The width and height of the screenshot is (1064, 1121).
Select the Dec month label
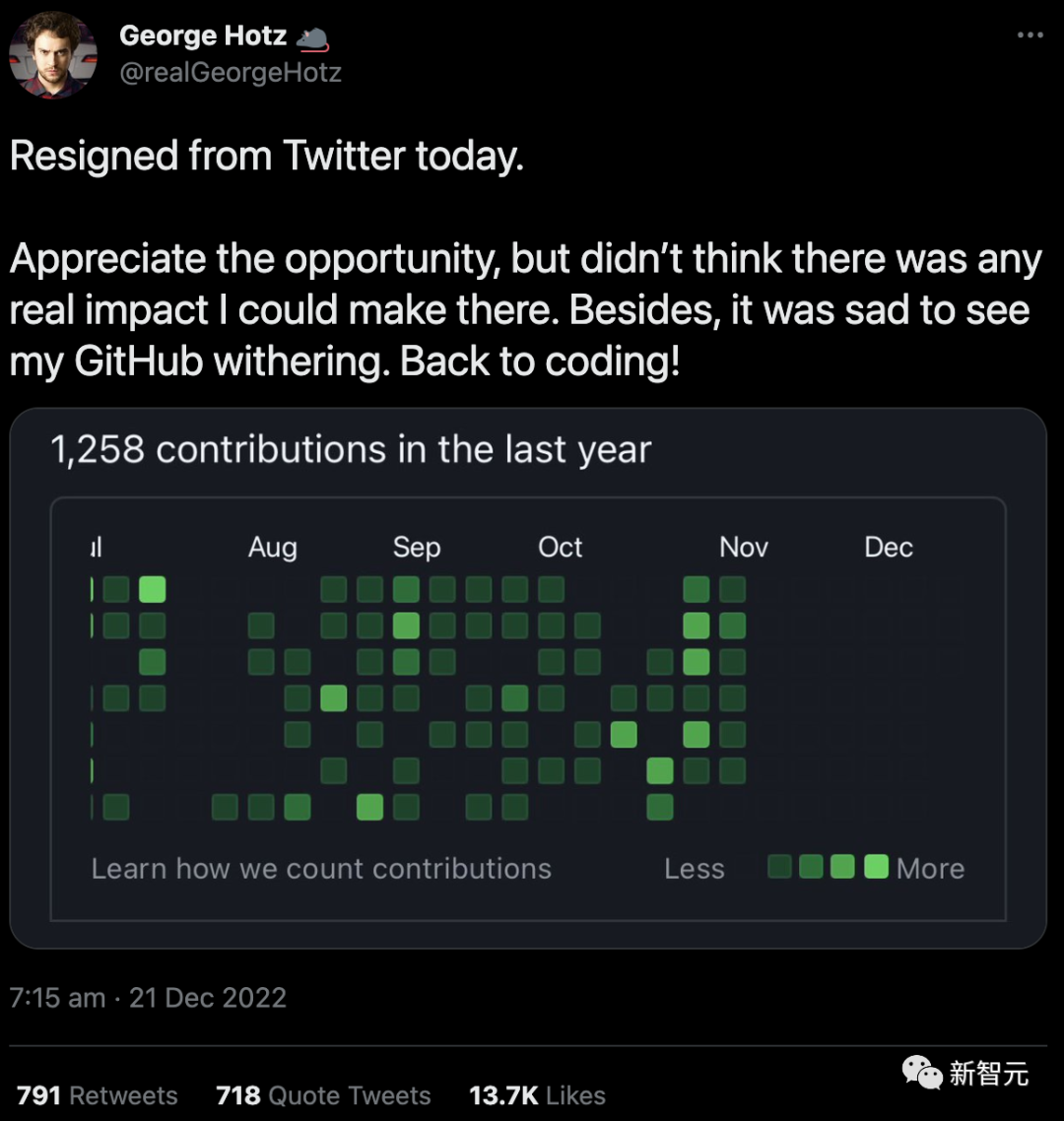pyautogui.click(x=888, y=547)
